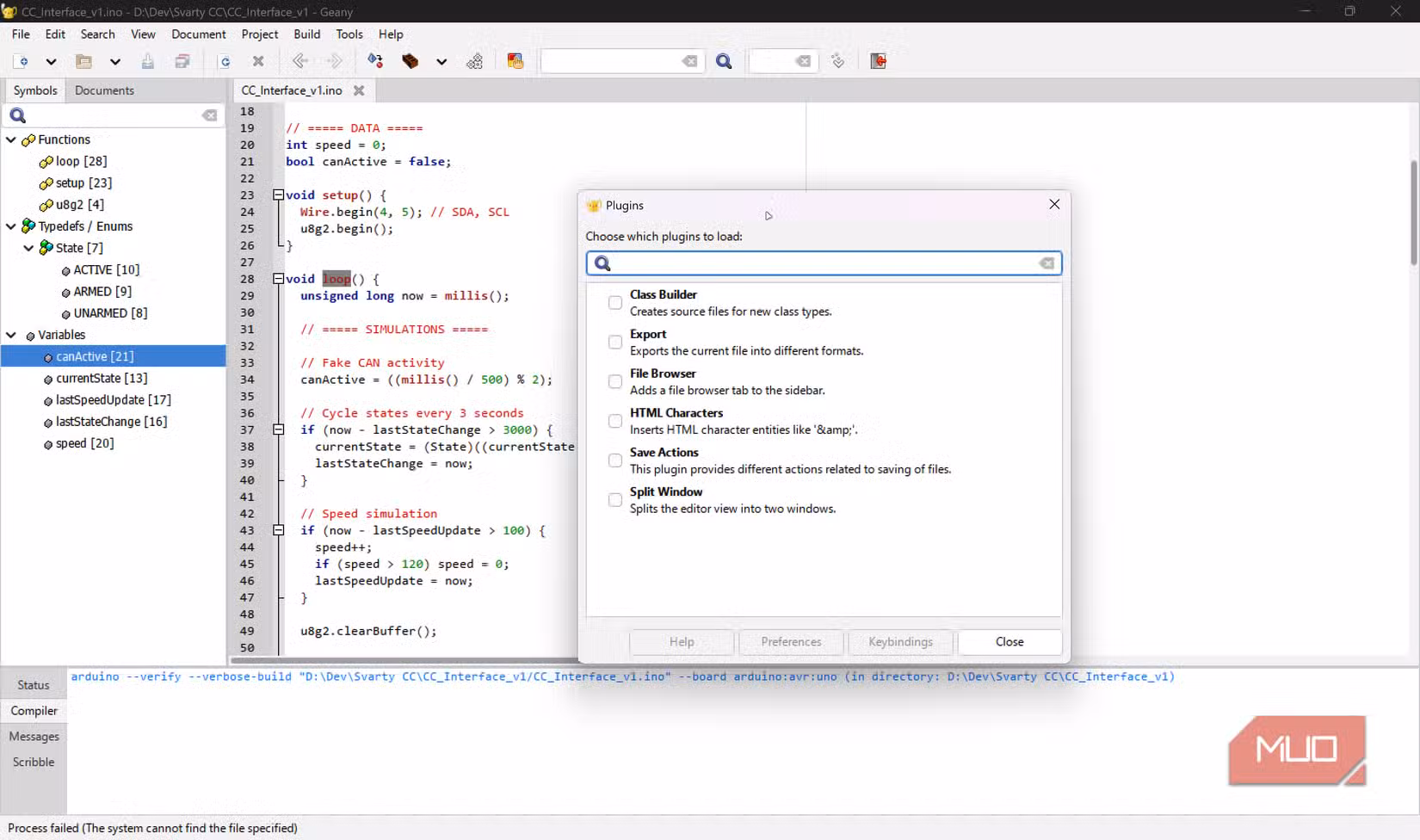Image resolution: width=1420 pixels, height=840 pixels.
Task: Select lastSpeedUpdate [17] variable
Action: click(113, 400)
